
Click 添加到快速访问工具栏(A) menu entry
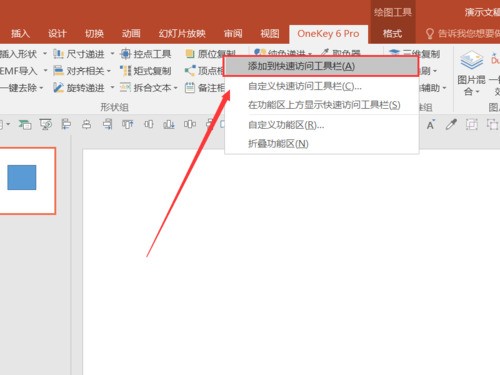(321, 66)
